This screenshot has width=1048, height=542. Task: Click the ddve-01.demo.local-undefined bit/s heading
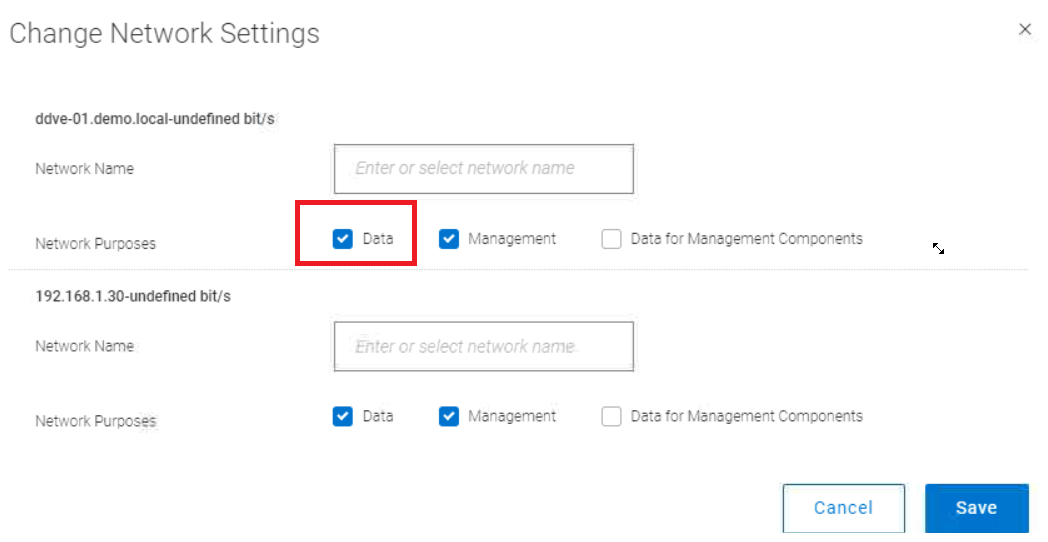click(155, 119)
